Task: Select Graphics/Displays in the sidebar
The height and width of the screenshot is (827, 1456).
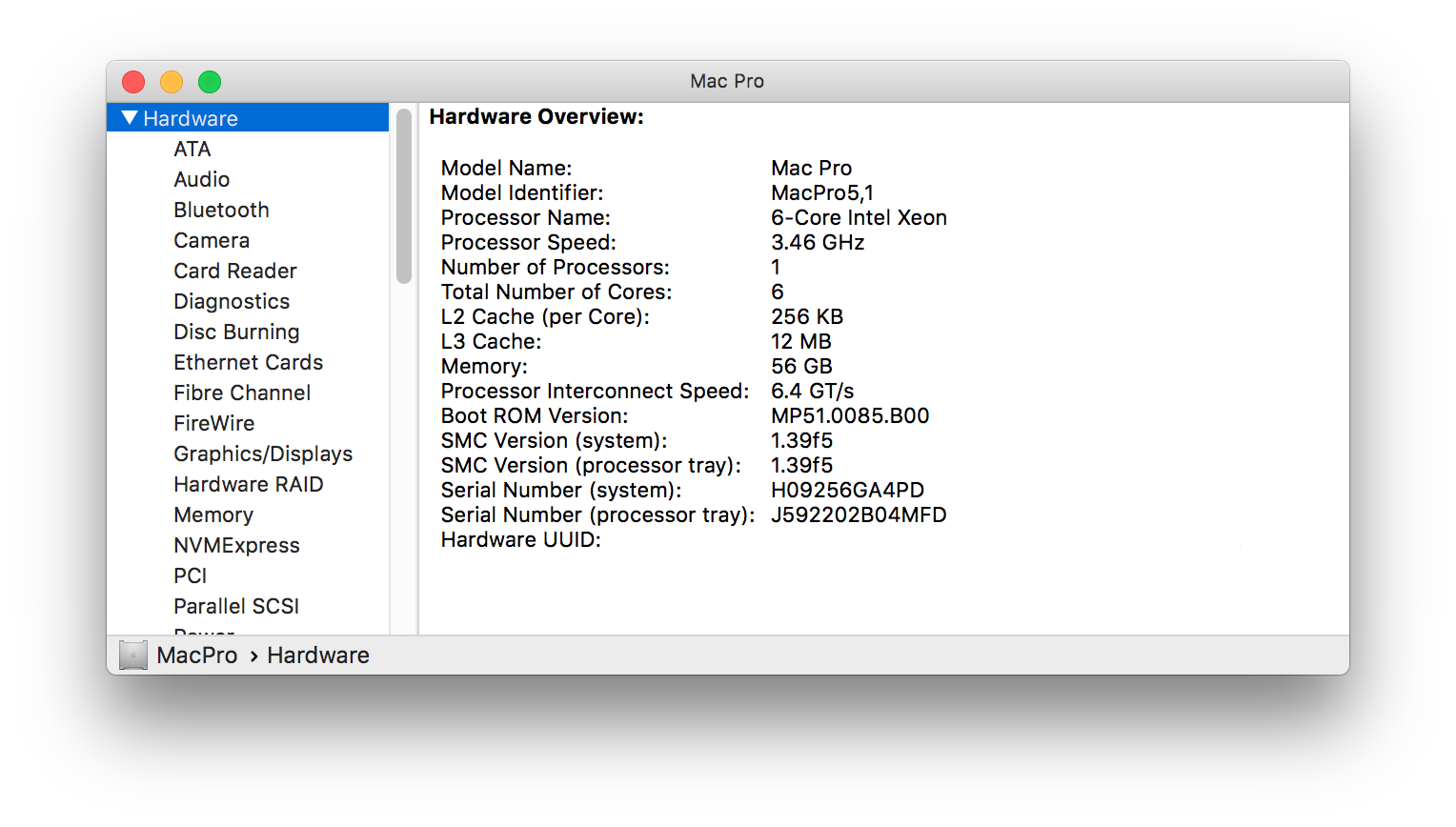Action: 263,454
